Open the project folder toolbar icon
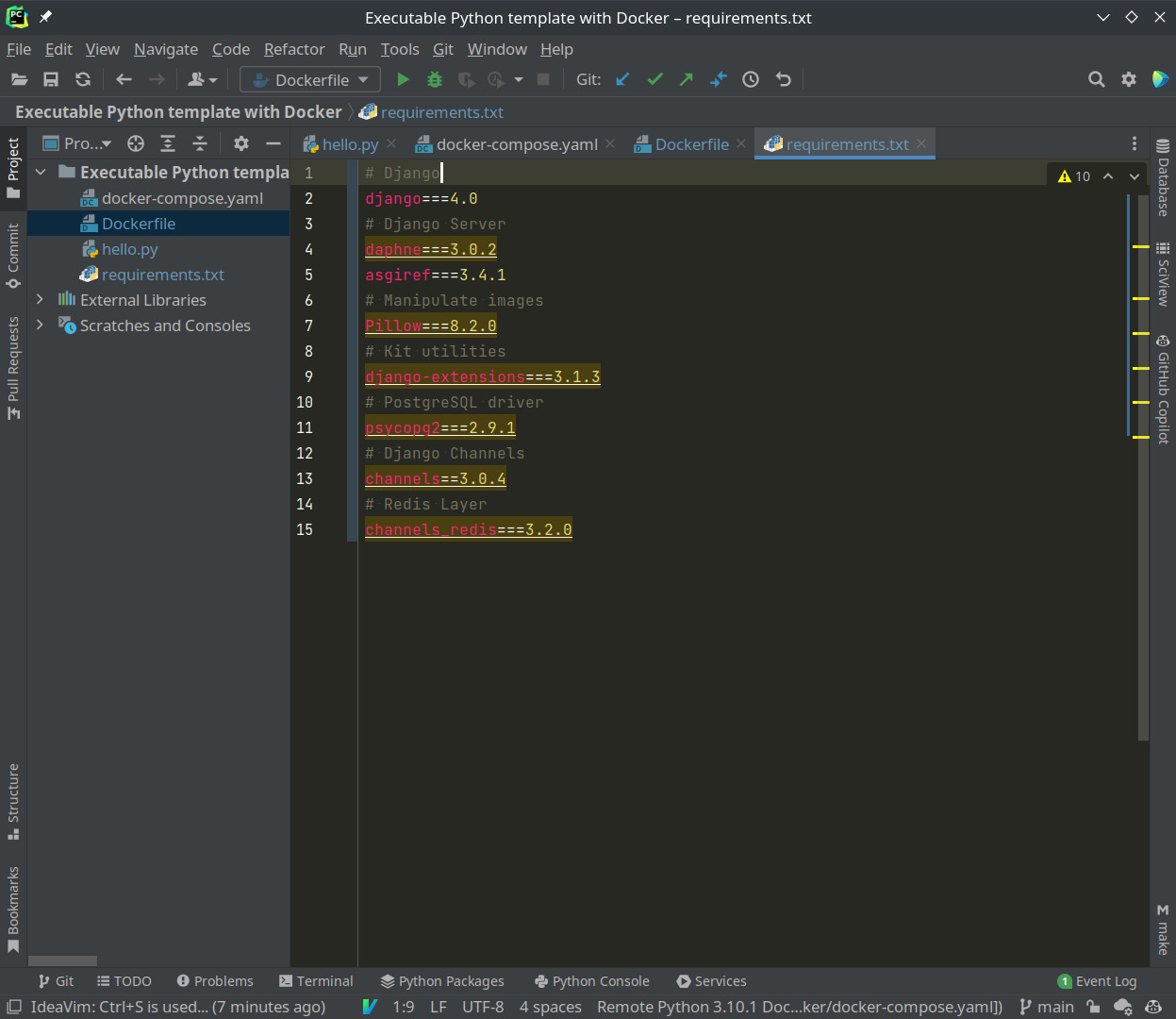 [19, 80]
